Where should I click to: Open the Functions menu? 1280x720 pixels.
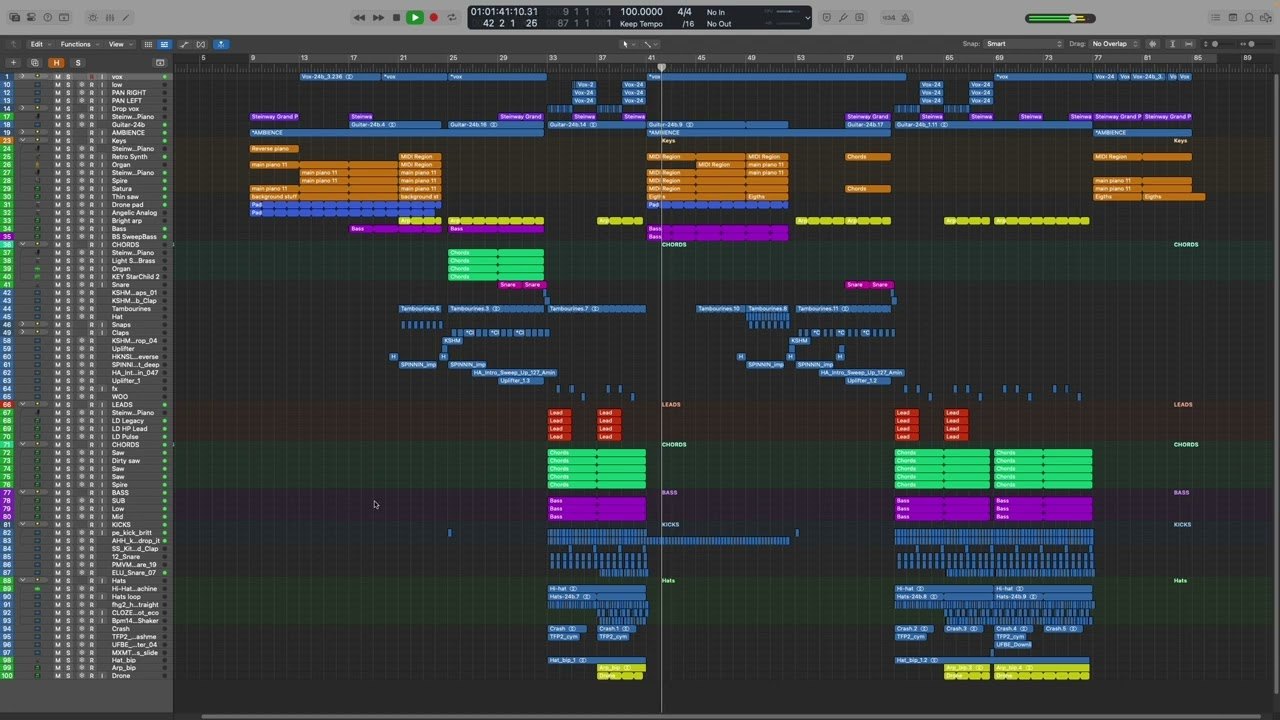tap(78, 44)
